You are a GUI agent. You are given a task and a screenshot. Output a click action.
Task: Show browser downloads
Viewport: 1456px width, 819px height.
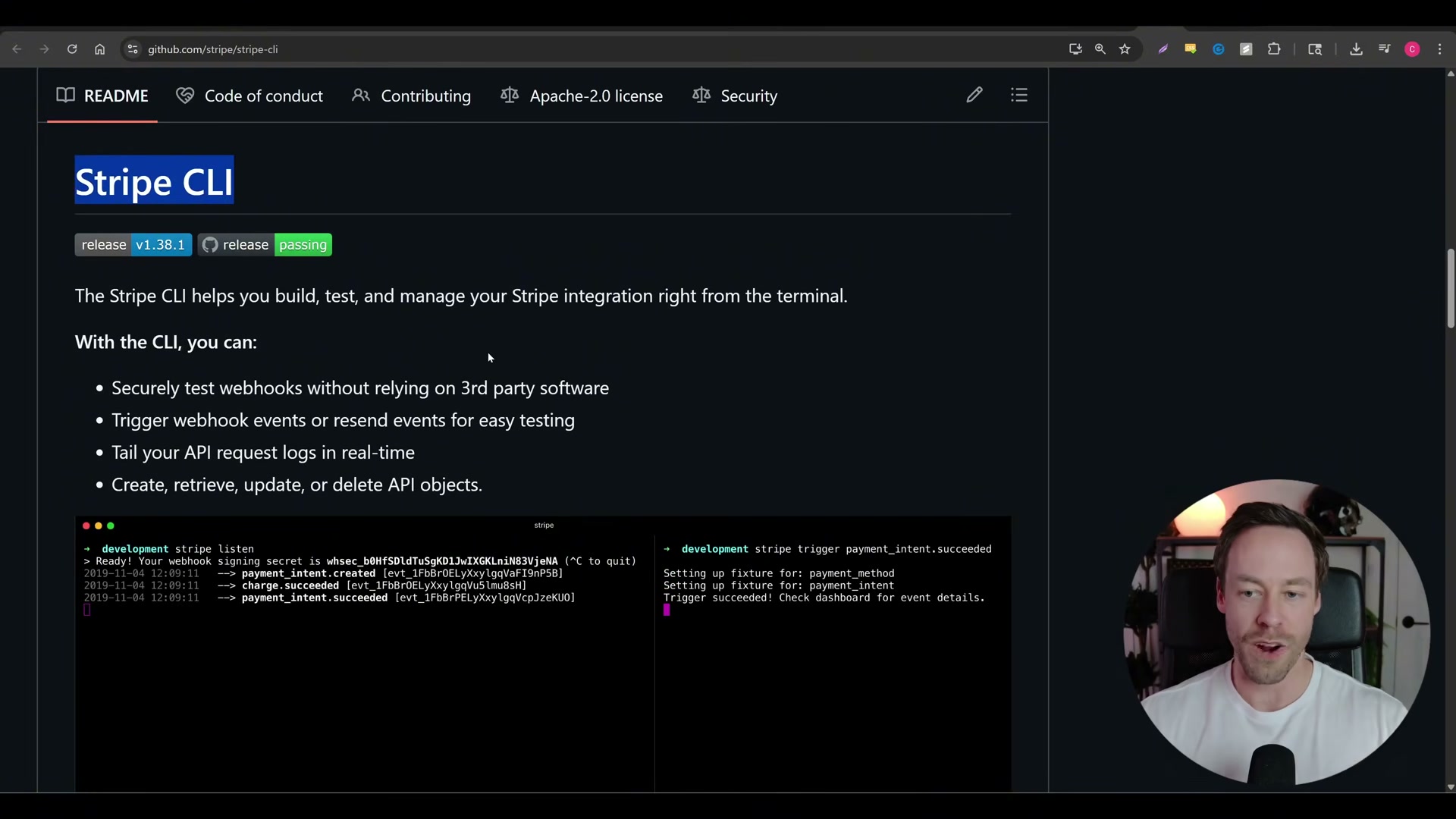pos(1357,49)
